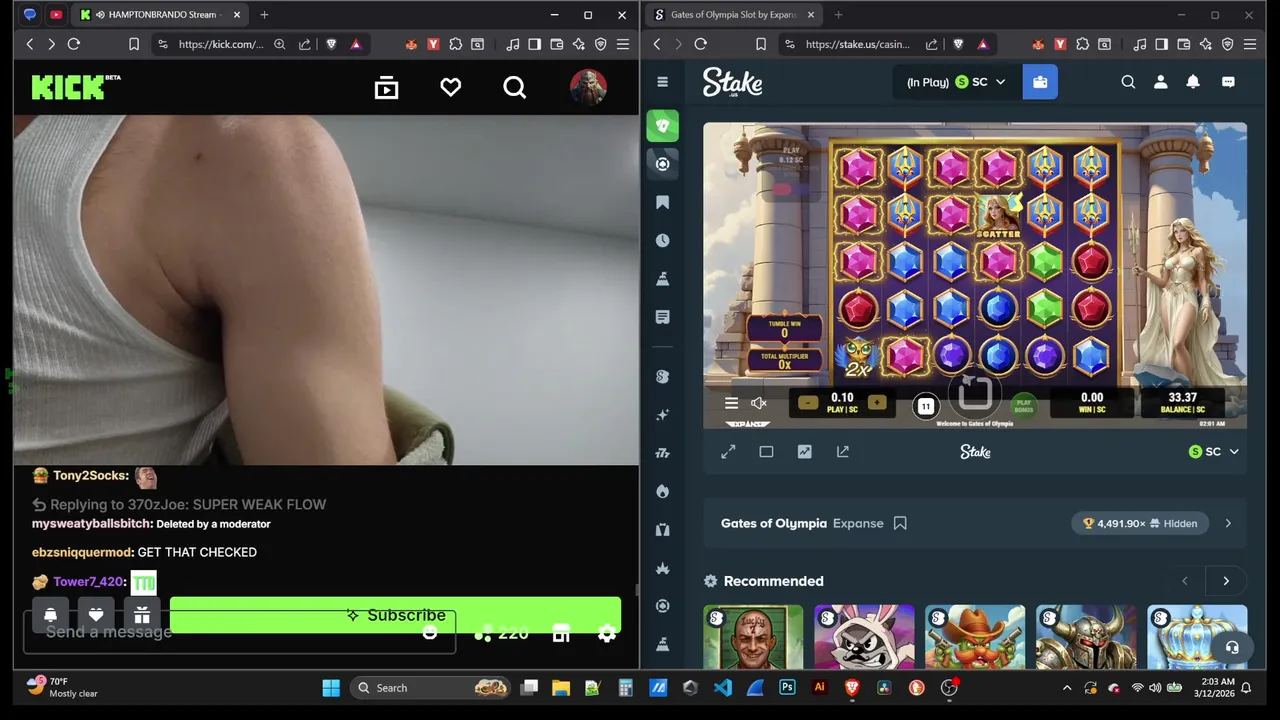Click the taskbar Search box
Image resolution: width=1280 pixels, height=720 pixels.
pyautogui.click(x=432, y=687)
